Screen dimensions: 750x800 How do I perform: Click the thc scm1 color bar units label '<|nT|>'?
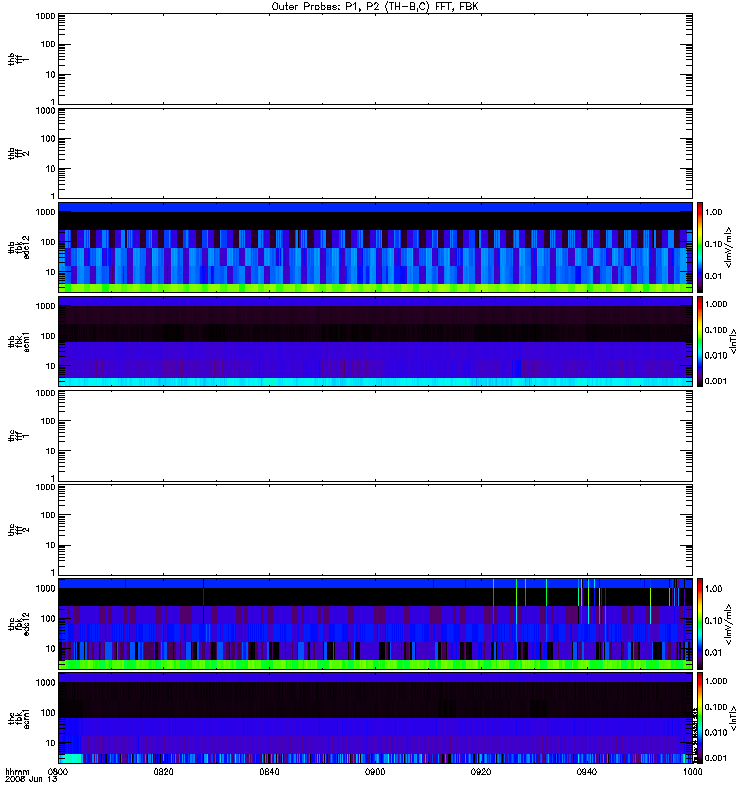(x=733, y=718)
